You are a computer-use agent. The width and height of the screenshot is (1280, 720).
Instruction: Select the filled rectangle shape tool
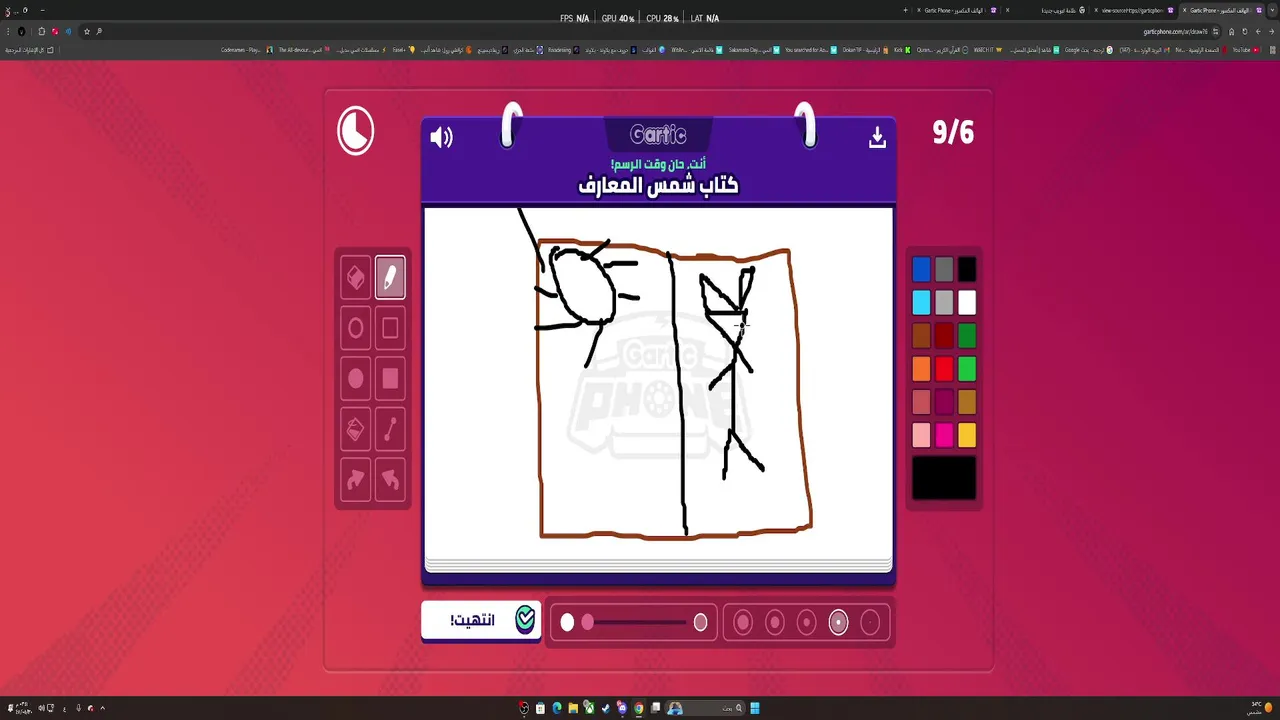click(x=390, y=378)
